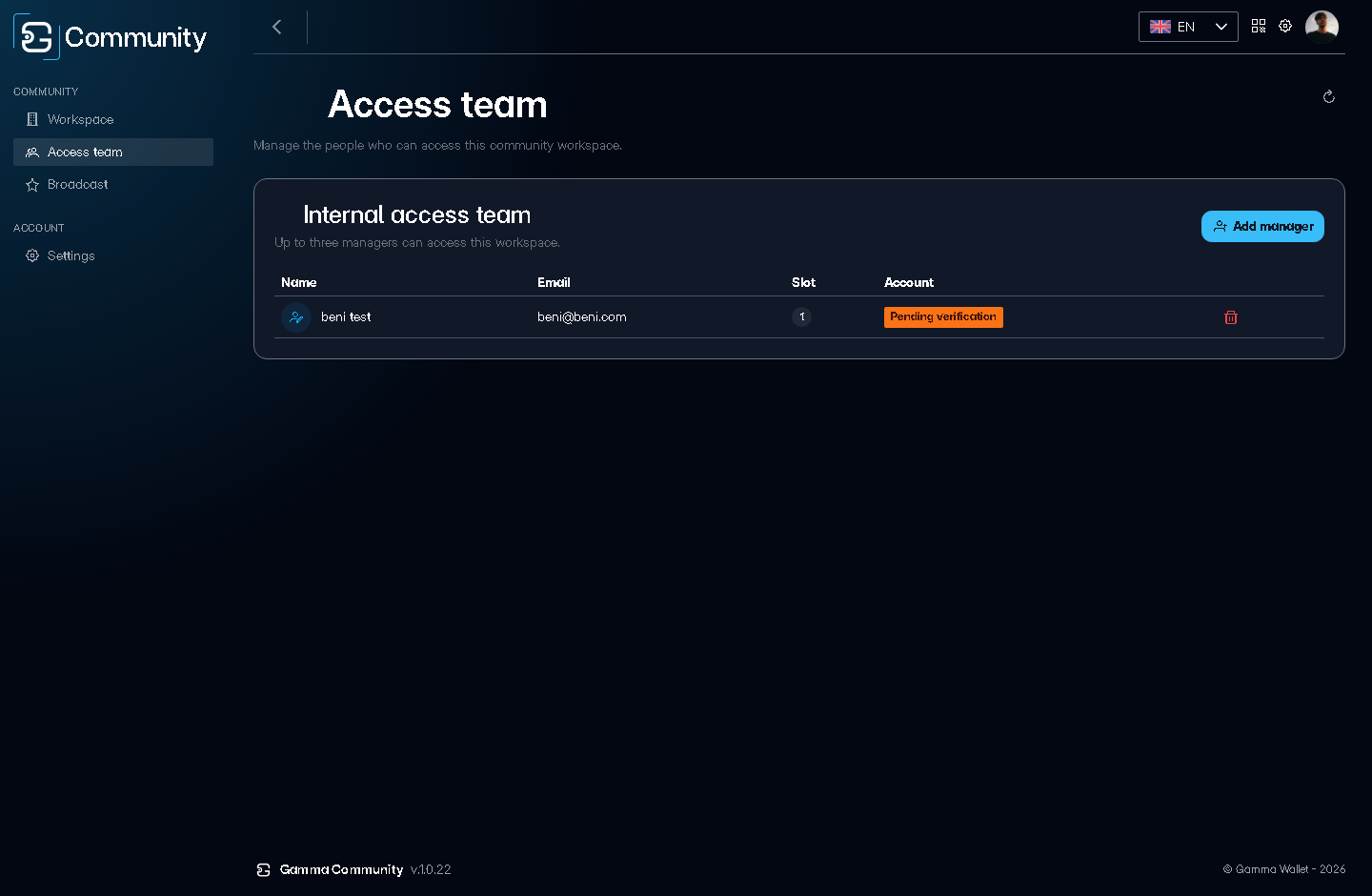Select Access team in the sidebar
The image size is (1372, 896).
[x=113, y=152]
